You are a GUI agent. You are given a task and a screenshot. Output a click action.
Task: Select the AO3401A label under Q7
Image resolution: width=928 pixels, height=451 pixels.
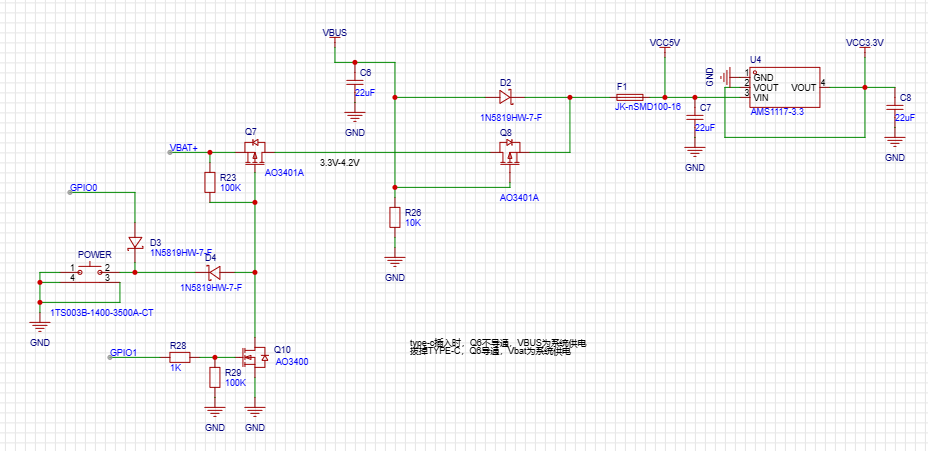coord(284,173)
